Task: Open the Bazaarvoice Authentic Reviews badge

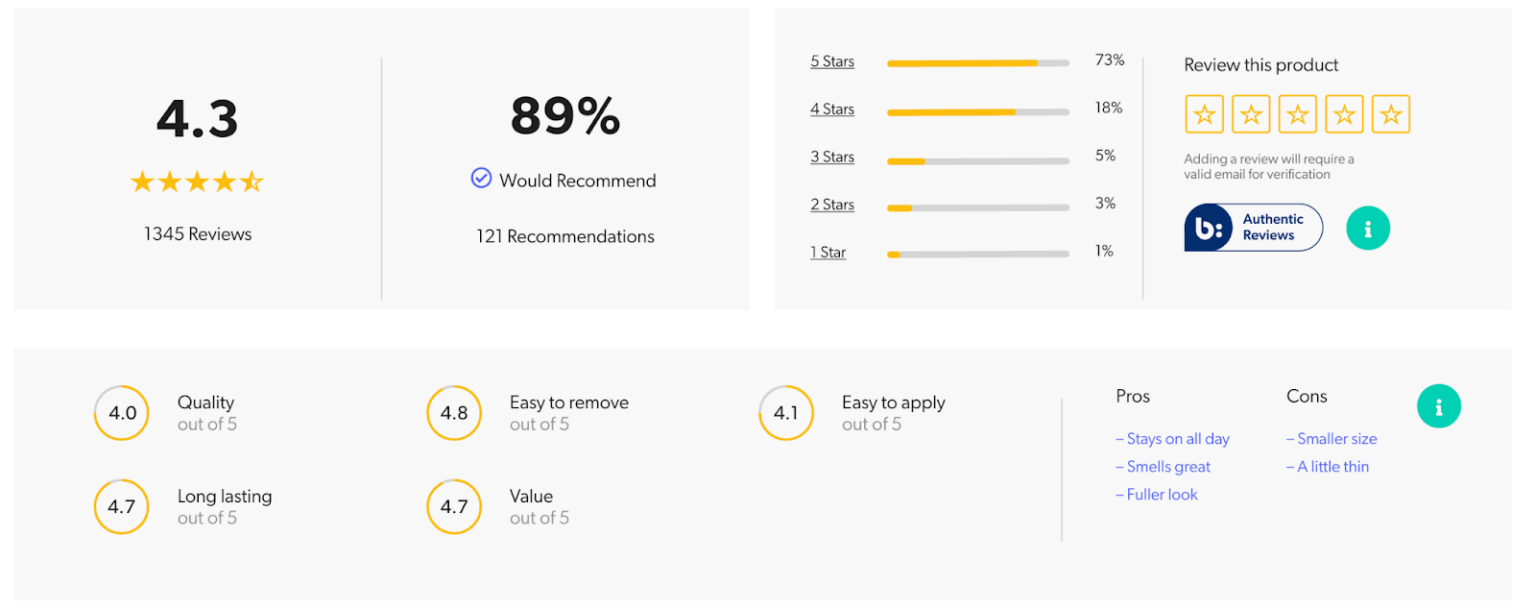Action: [x=1253, y=227]
